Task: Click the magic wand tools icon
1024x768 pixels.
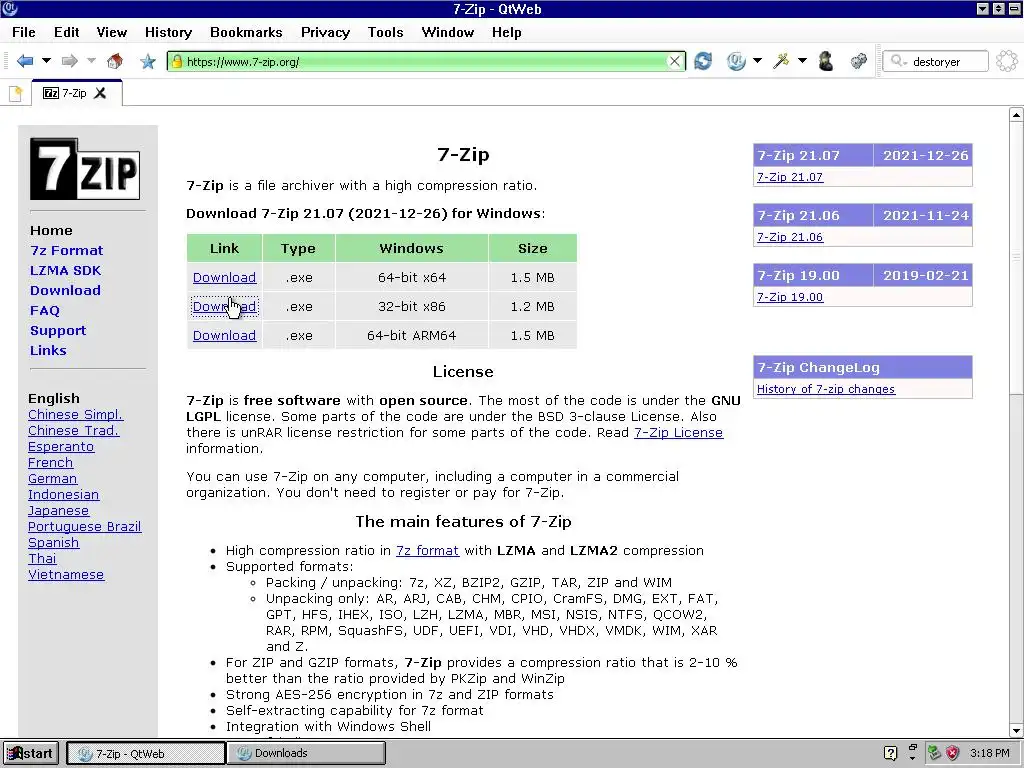Action: pyautogui.click(x=781, y=61)
